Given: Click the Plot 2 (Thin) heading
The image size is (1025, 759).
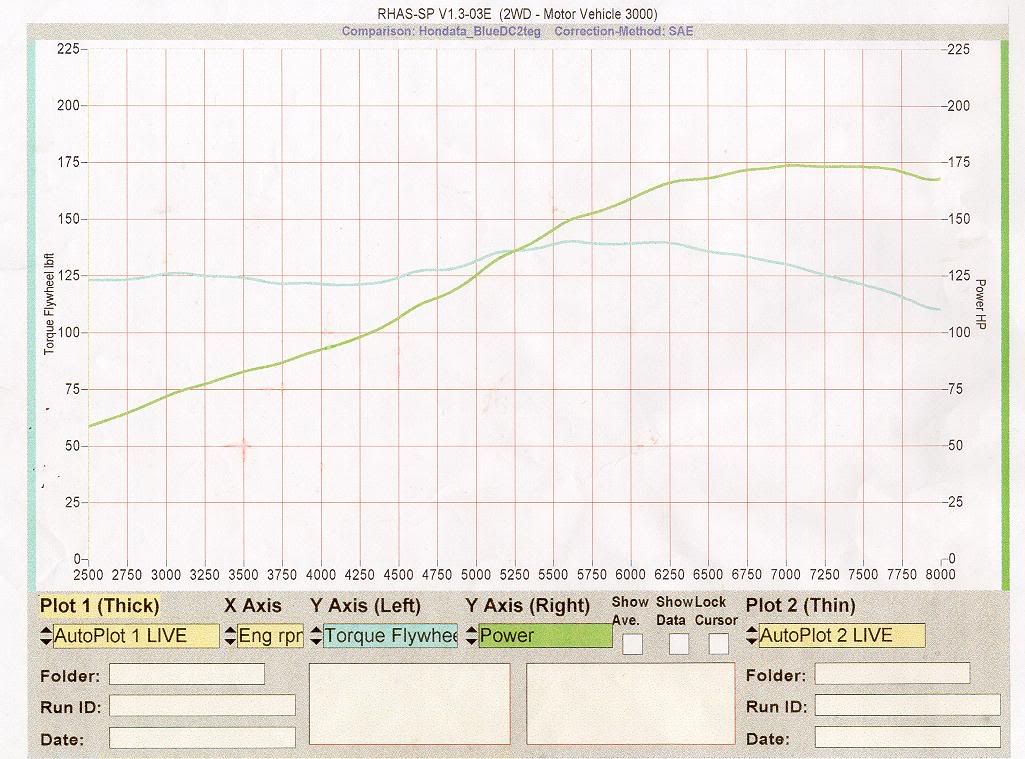Looking at the screenshot, I should 801,606.
